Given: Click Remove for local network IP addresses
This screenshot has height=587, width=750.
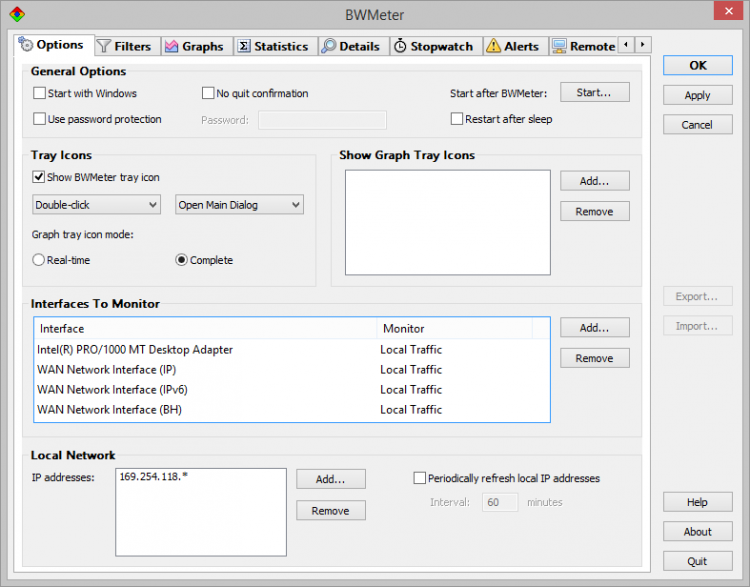Looking at the screenshot, I should 331,510.
